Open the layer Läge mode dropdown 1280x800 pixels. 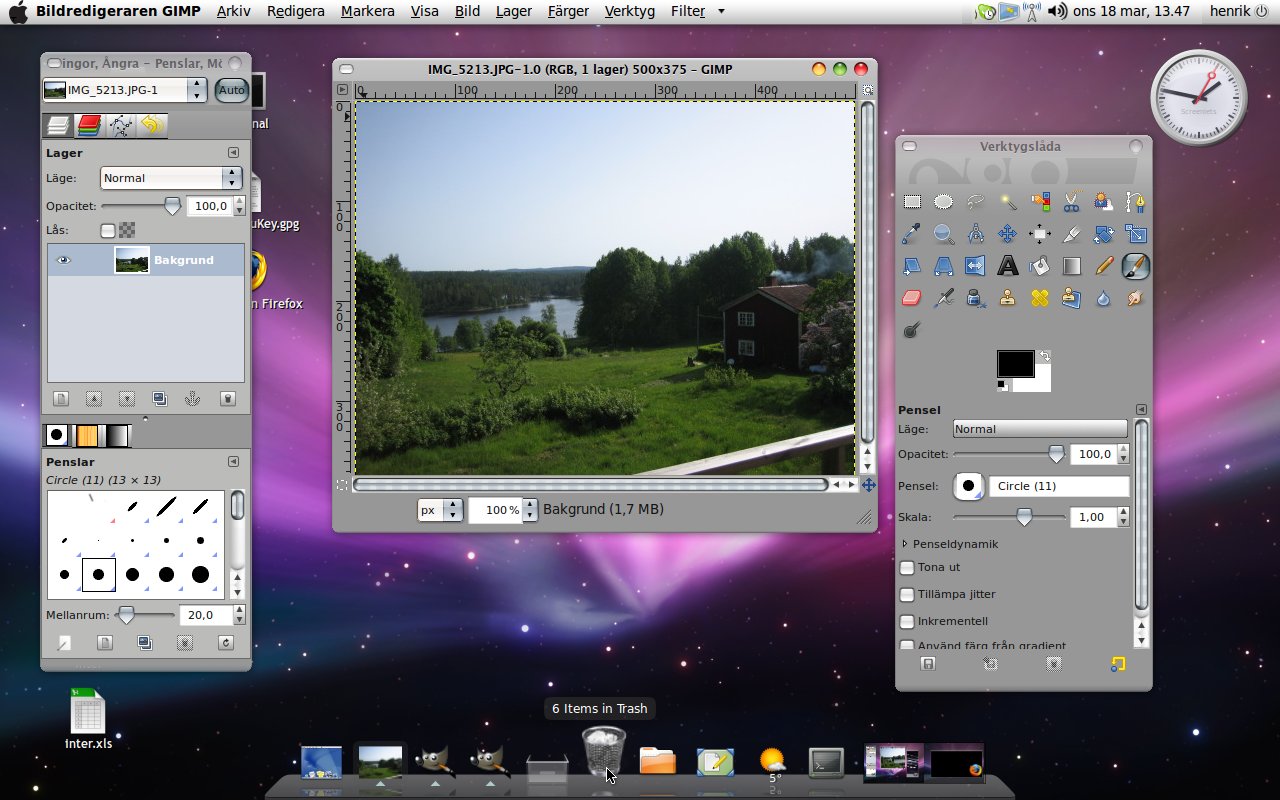pyautogui.click(x=171, y=178)
